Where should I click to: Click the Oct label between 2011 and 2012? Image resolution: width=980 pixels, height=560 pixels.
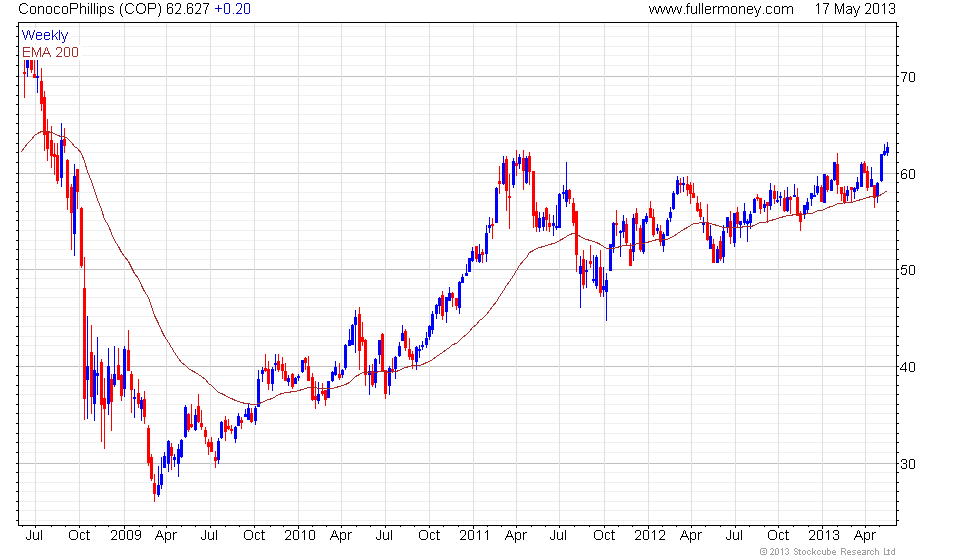pyautogui.click(x=604, y=536)
